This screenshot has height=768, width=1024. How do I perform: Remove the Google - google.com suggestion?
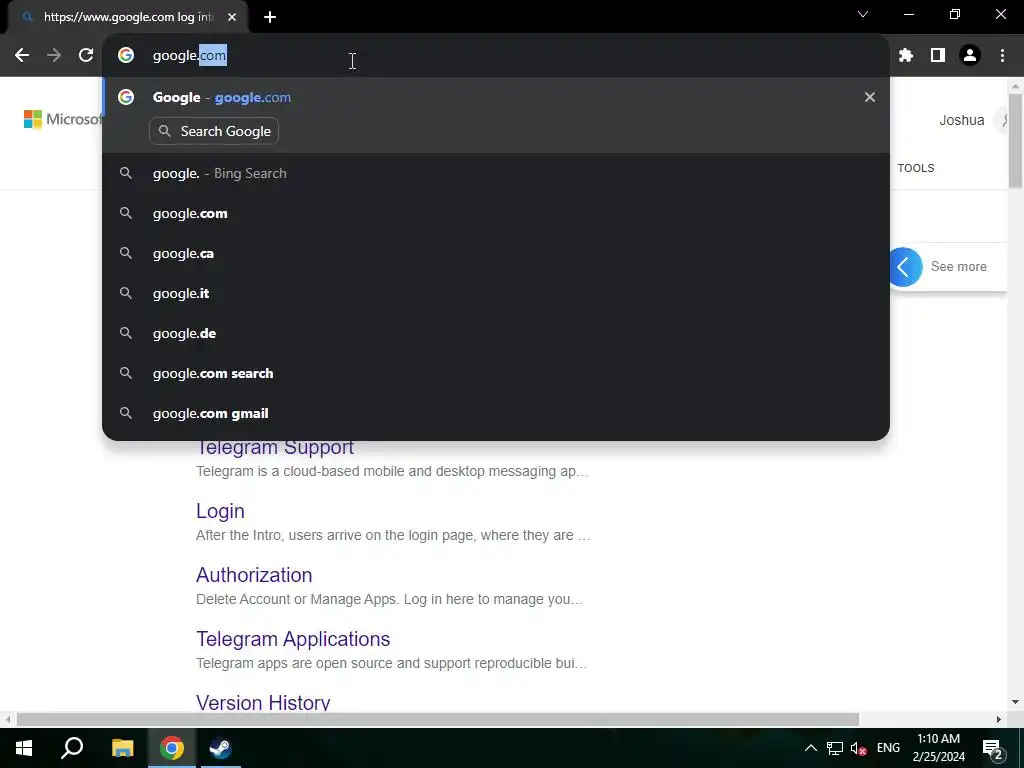point(870,97)
